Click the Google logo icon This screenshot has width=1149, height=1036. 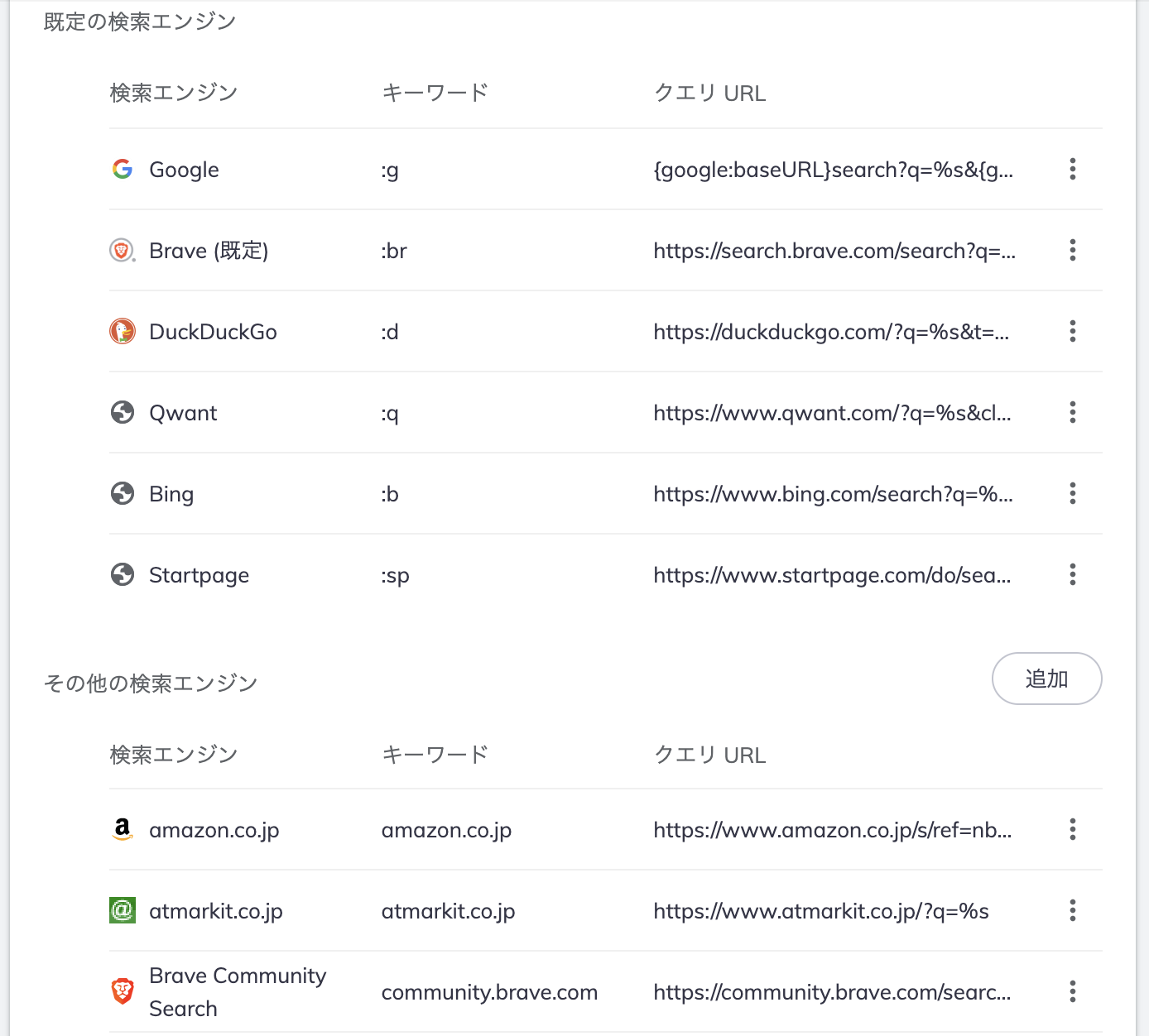123,169
